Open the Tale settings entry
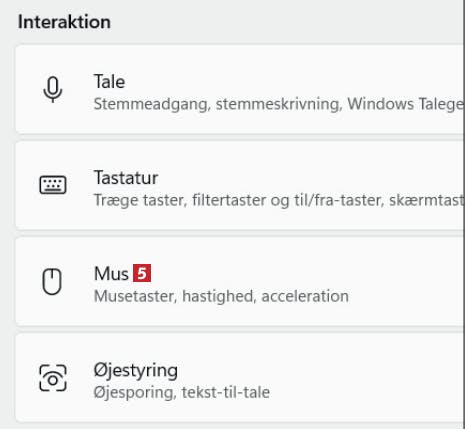 coord(239,90)
